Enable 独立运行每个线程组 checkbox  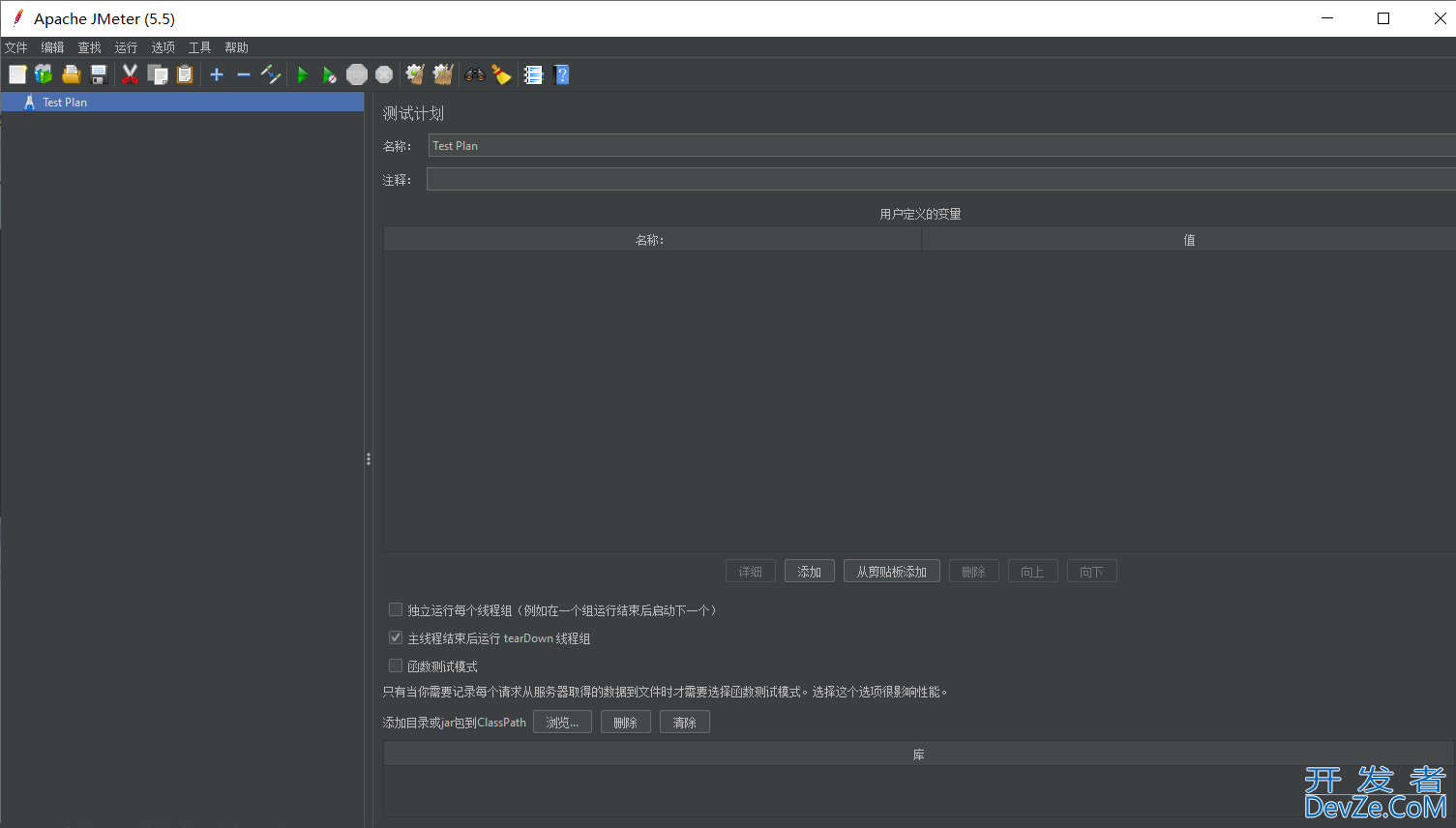pyautogui.click(x=396, y=609)
